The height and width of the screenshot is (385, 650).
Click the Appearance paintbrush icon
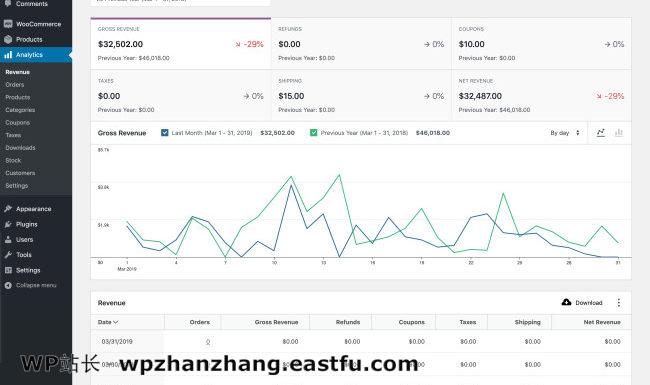click(8, 209)
